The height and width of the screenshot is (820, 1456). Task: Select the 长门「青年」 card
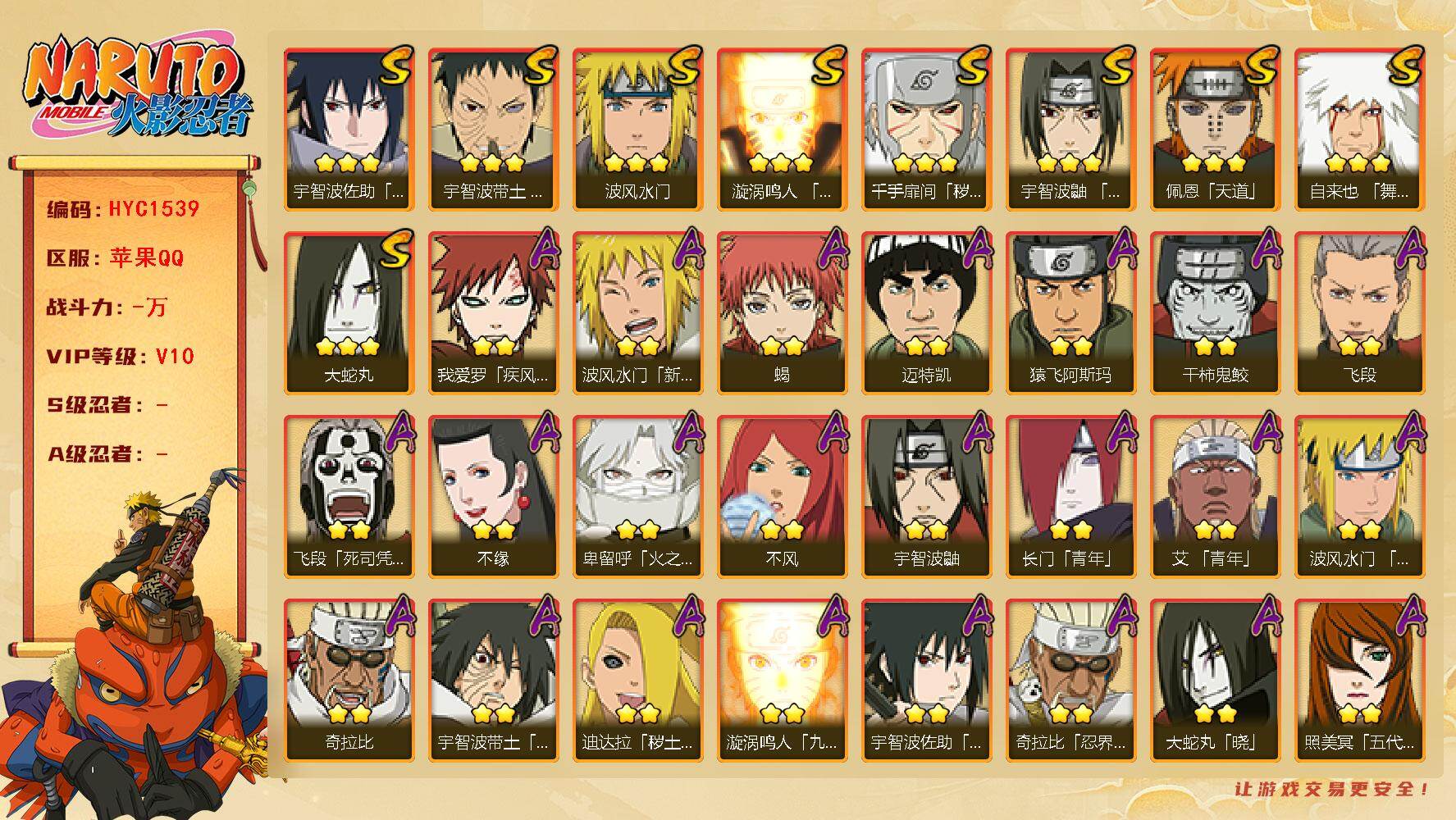(x=1070, y=496)
